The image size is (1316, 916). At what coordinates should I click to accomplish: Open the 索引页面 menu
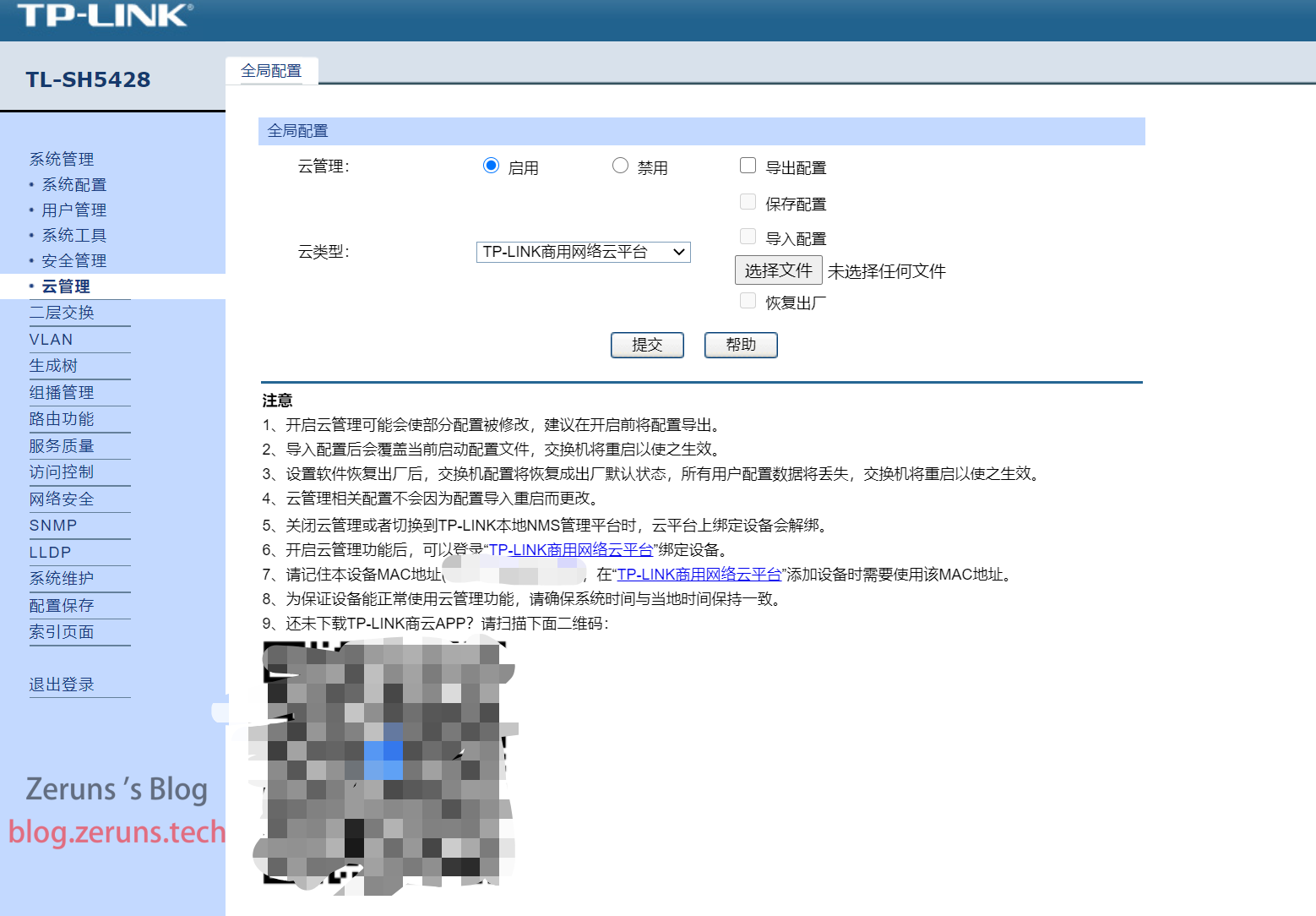[62, 632]
